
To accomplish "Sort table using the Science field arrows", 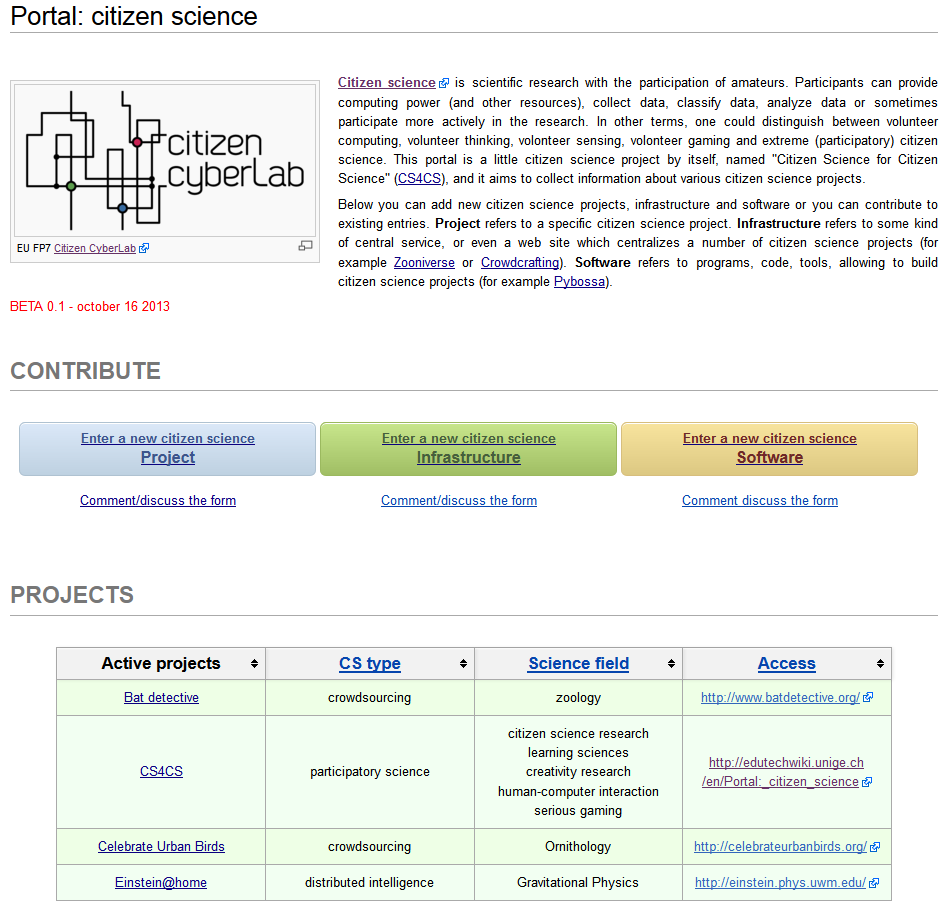I will pyautogui.click(x=671, y=664).
